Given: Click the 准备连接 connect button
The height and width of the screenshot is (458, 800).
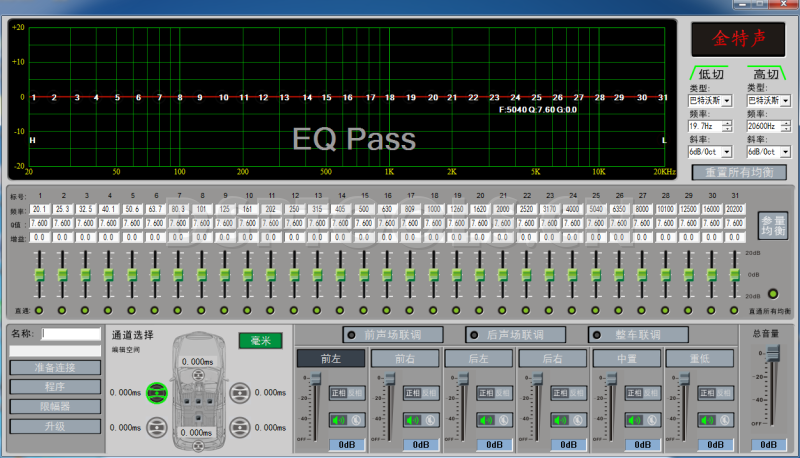Looking at the screenshot, I should click(x=56, y=367).
